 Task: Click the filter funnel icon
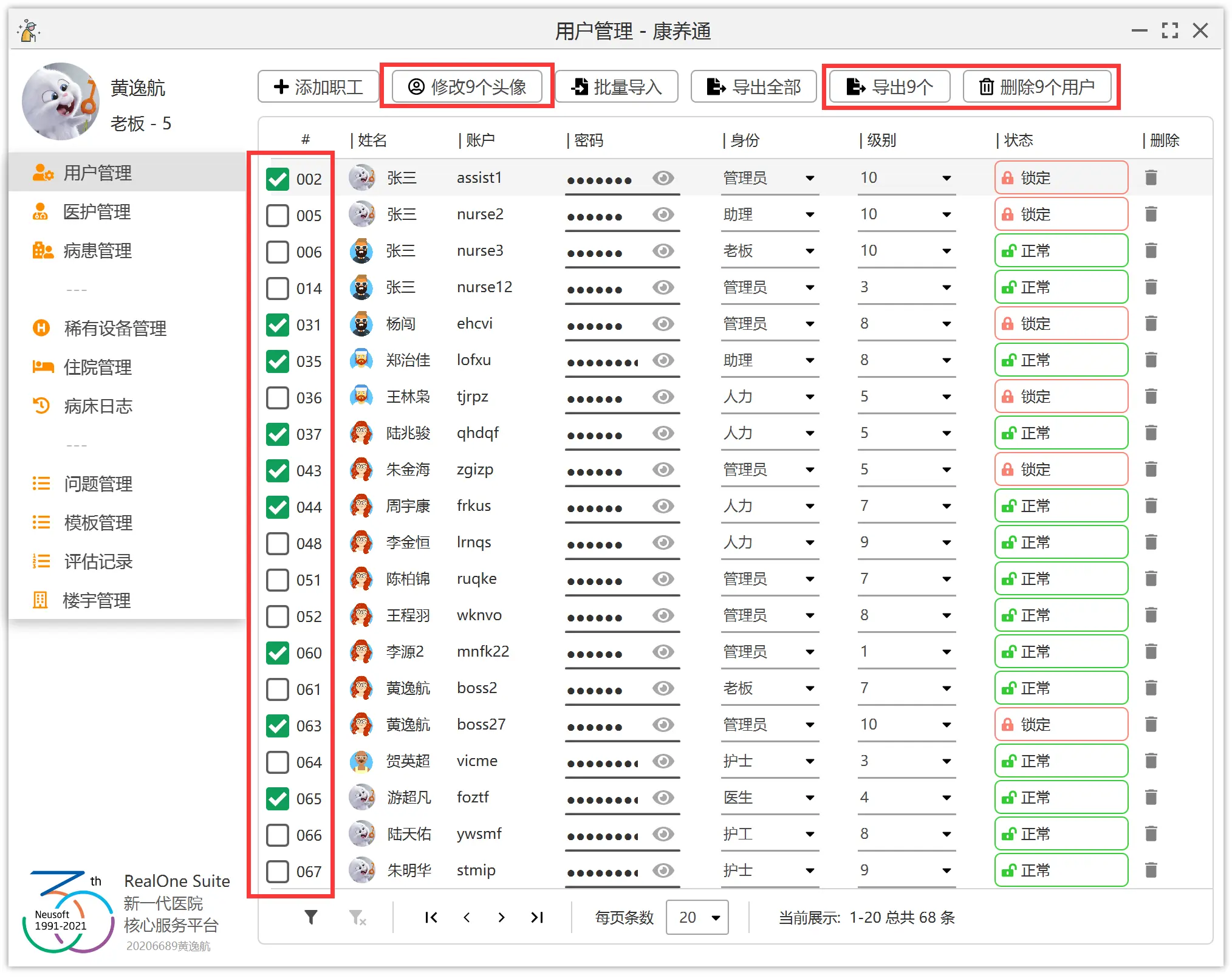click(311, 917)
